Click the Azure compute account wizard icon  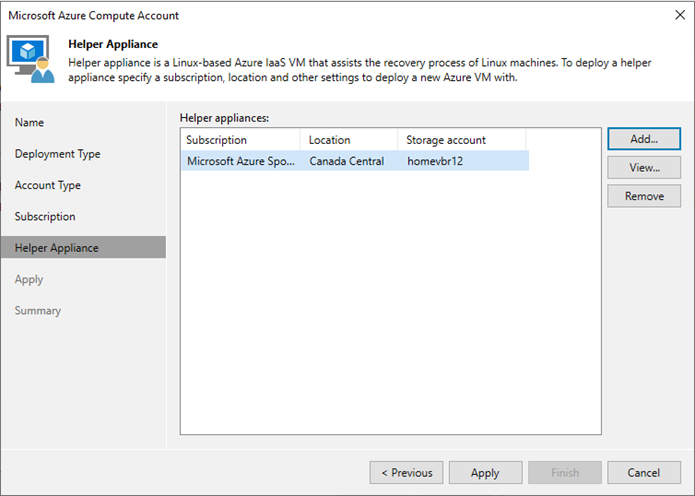pyautogui.click(x=31, y=59)
